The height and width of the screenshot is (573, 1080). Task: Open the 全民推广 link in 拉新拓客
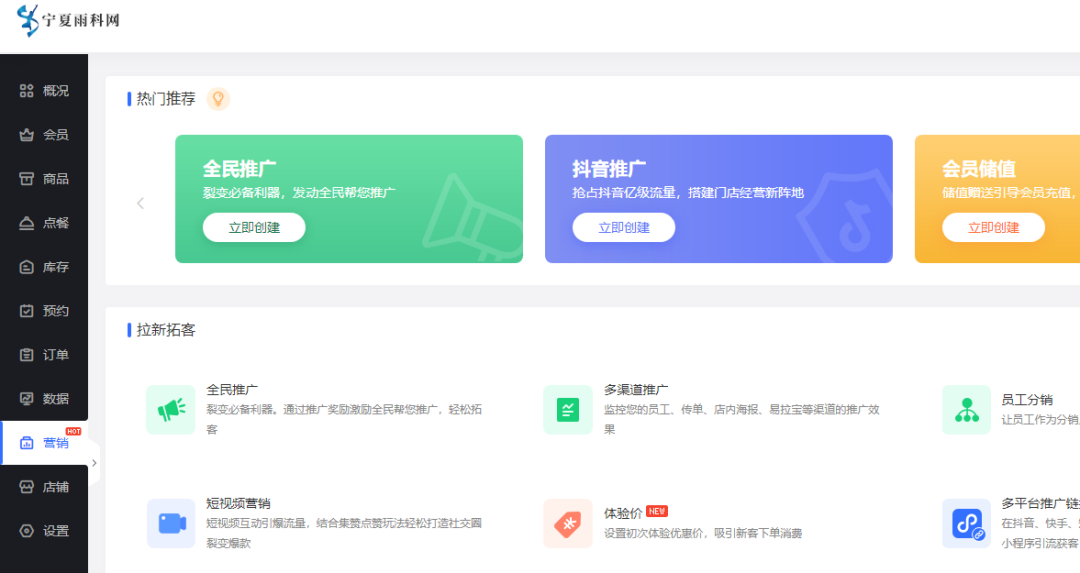tap(232, 390)
